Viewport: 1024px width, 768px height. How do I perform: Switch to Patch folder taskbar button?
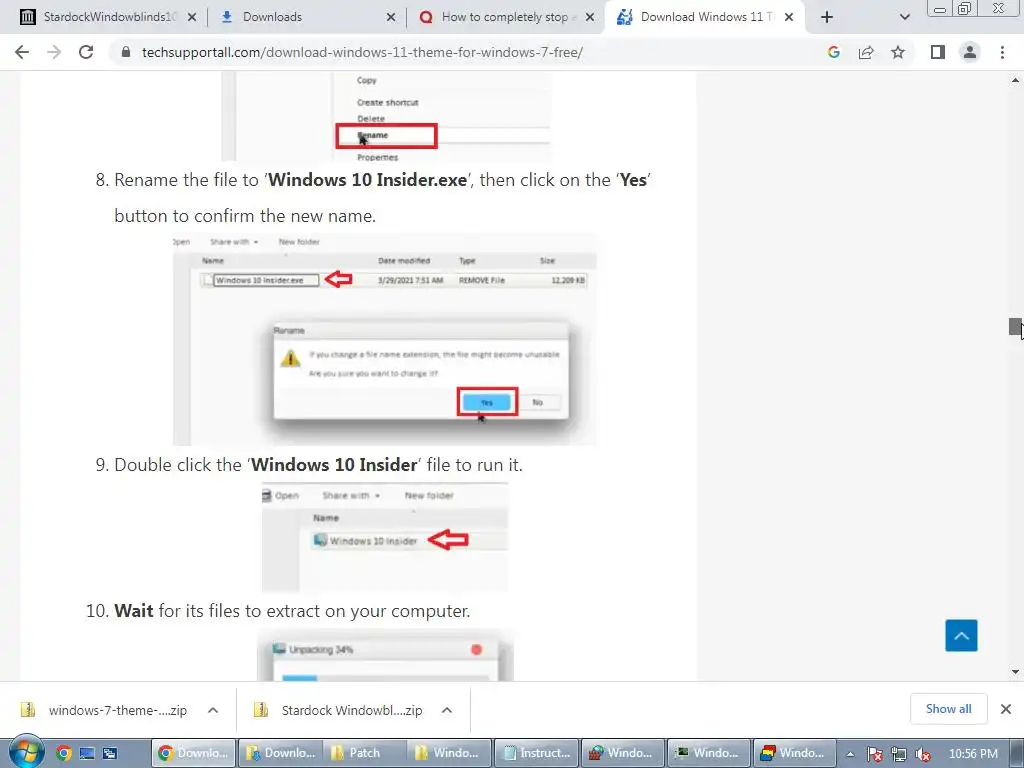coord(366,753)
